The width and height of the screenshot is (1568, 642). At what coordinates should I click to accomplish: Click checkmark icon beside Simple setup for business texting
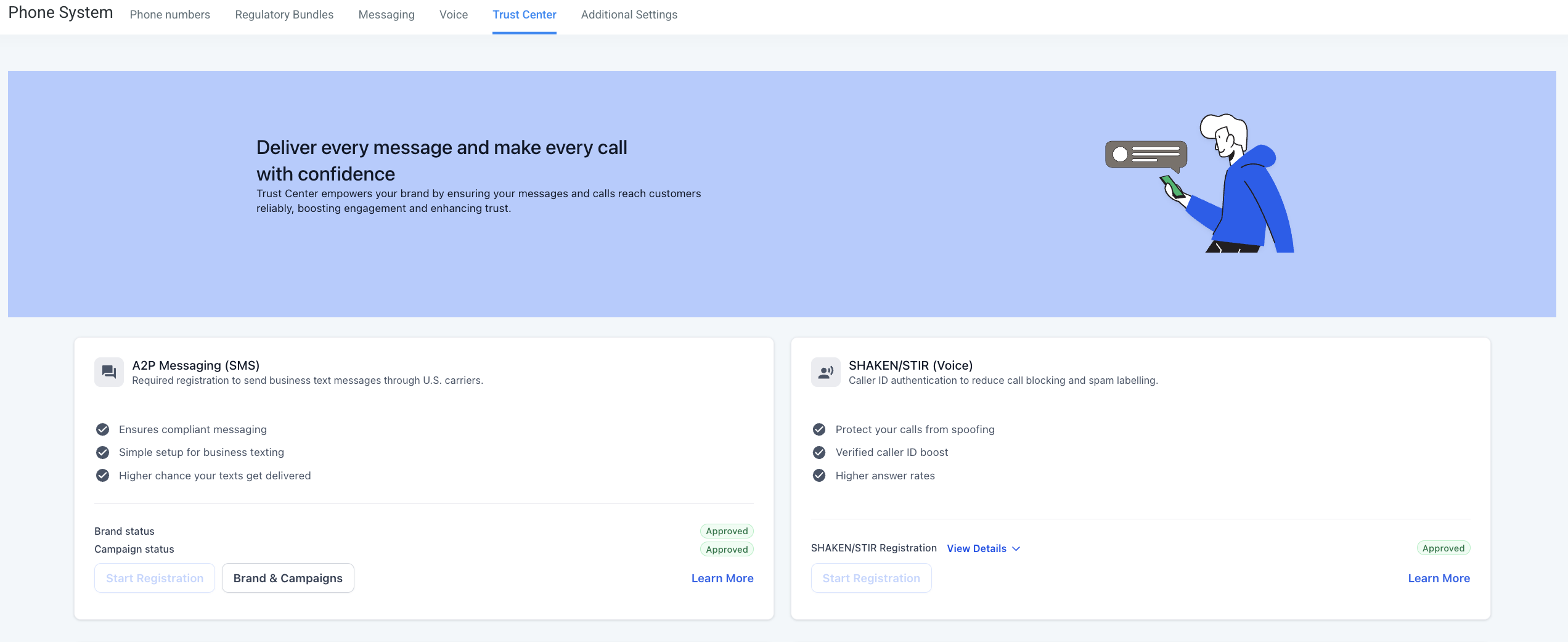point(103,452)
